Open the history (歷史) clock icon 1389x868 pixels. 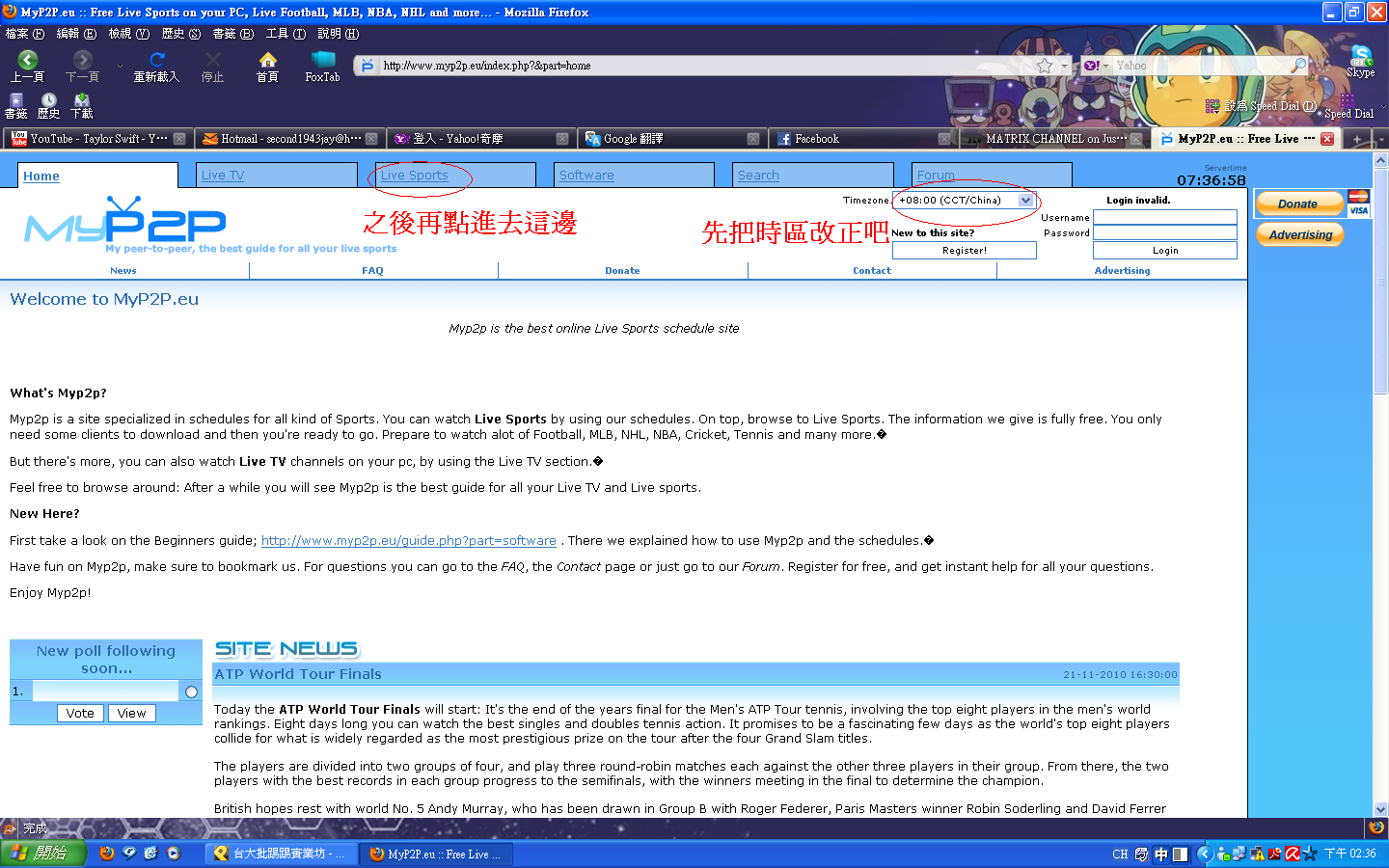48,100
